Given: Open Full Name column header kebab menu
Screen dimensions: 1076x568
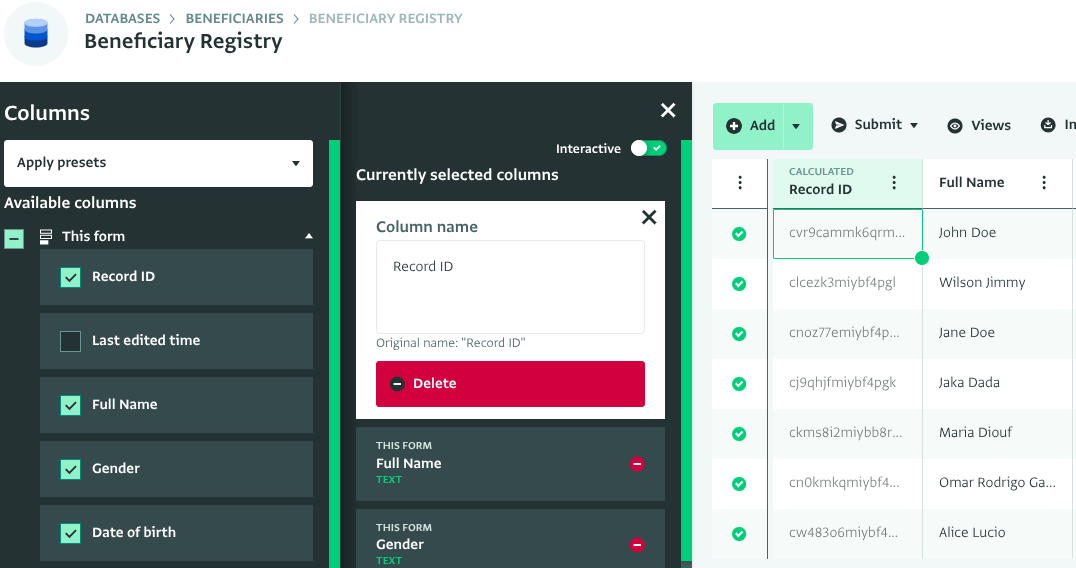Looking at the screenshot, I should 1044,183.
